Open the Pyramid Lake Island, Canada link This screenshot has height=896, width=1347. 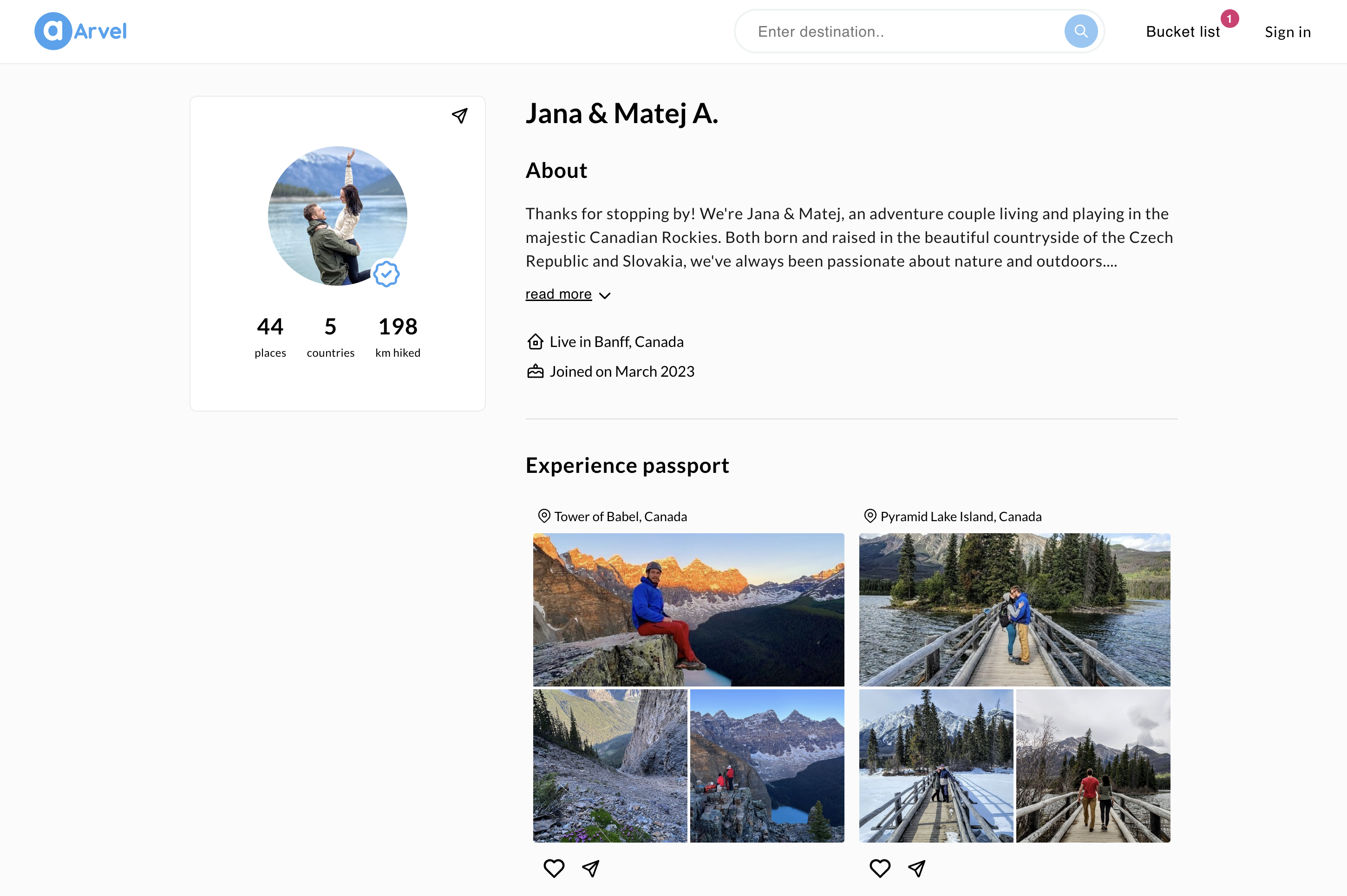tap(961, 517)
